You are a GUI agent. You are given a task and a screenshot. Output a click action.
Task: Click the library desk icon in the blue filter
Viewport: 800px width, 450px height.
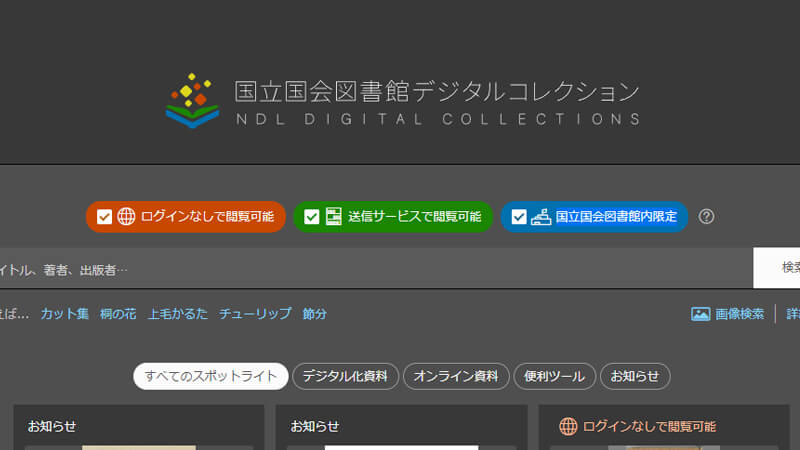click(541, 217)
